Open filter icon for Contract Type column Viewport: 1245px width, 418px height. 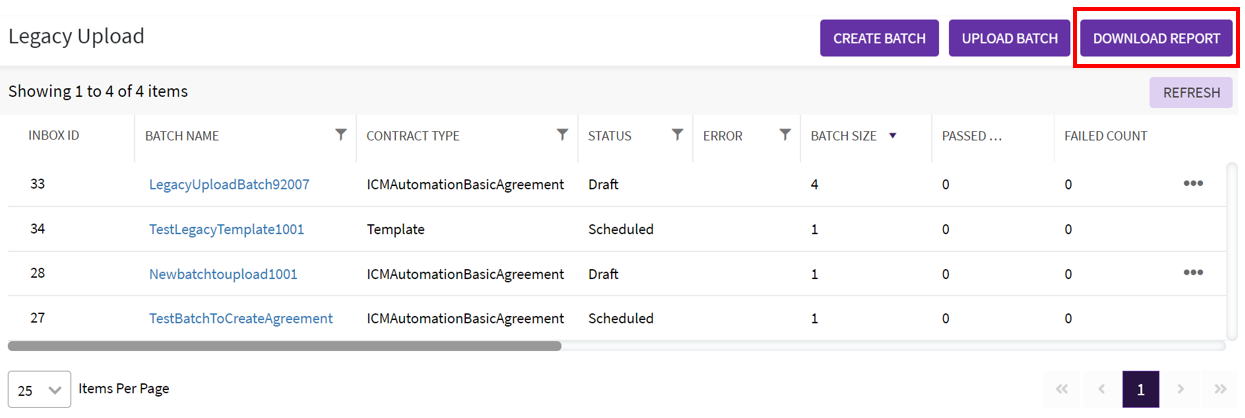tap(562, 135)
